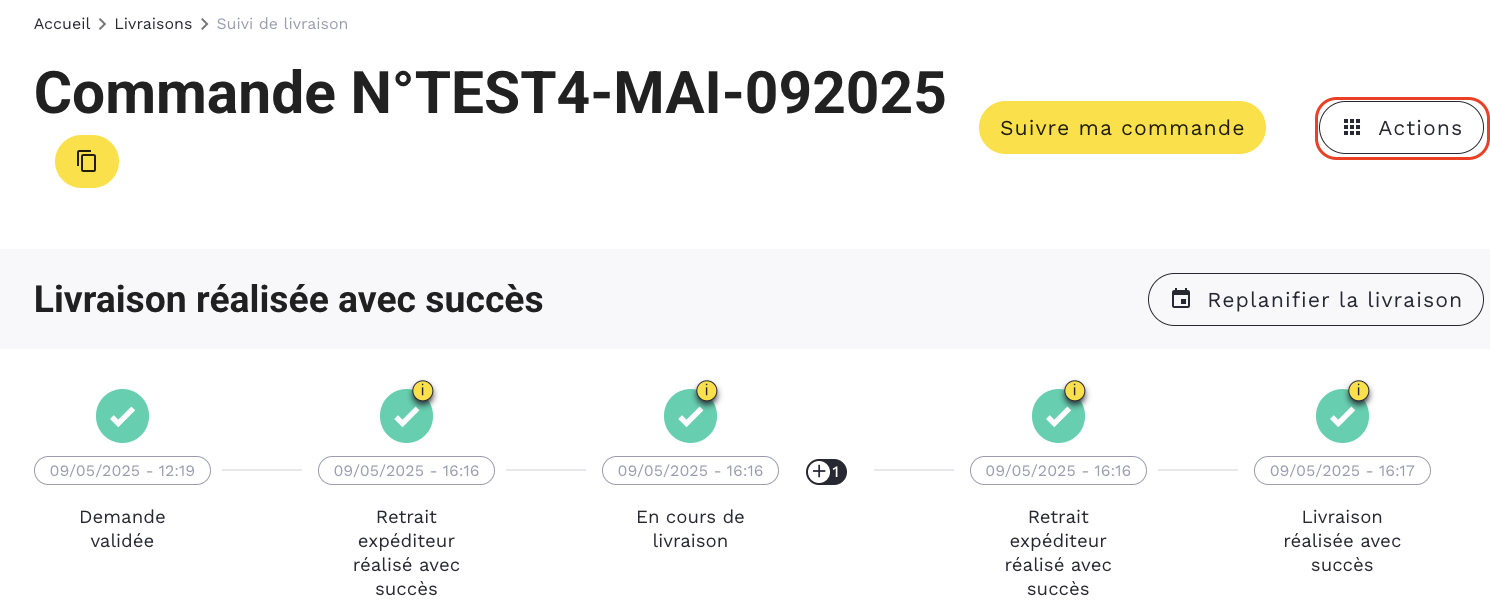This screenshot has width=1490, height=604.
Task: Click the Livraison réalisée avec succès heading
Action: (288, 299)
